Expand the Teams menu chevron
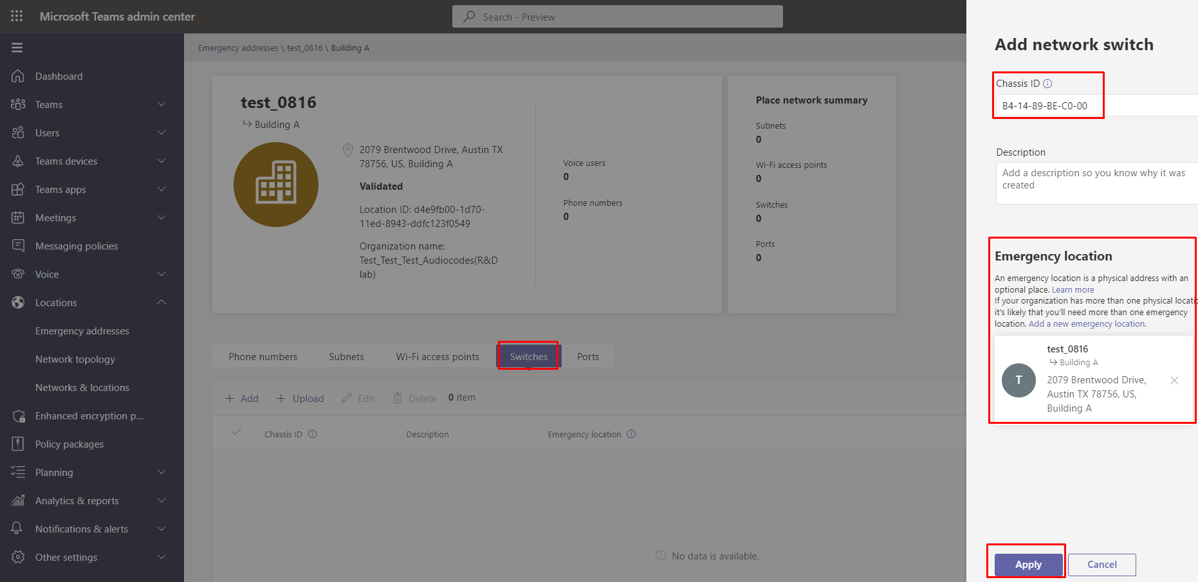 [x=161, y=105]
